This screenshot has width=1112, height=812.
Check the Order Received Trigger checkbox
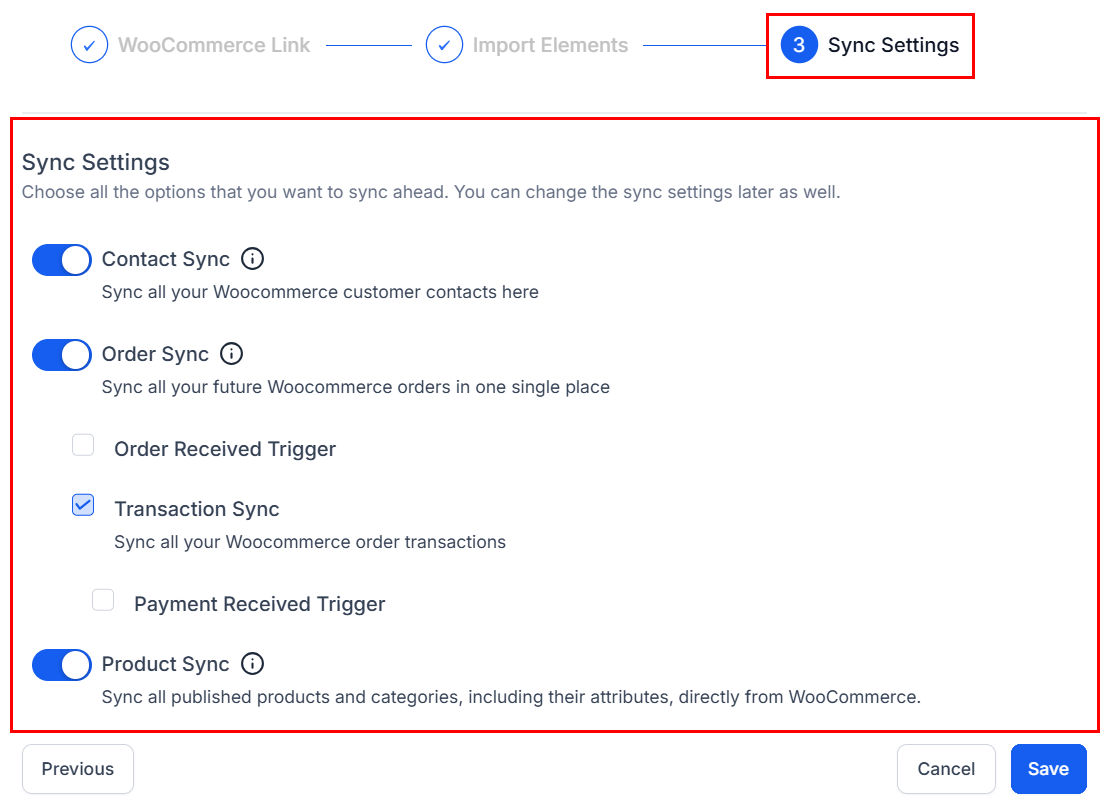pyautogui.click(x=83, y=445)
